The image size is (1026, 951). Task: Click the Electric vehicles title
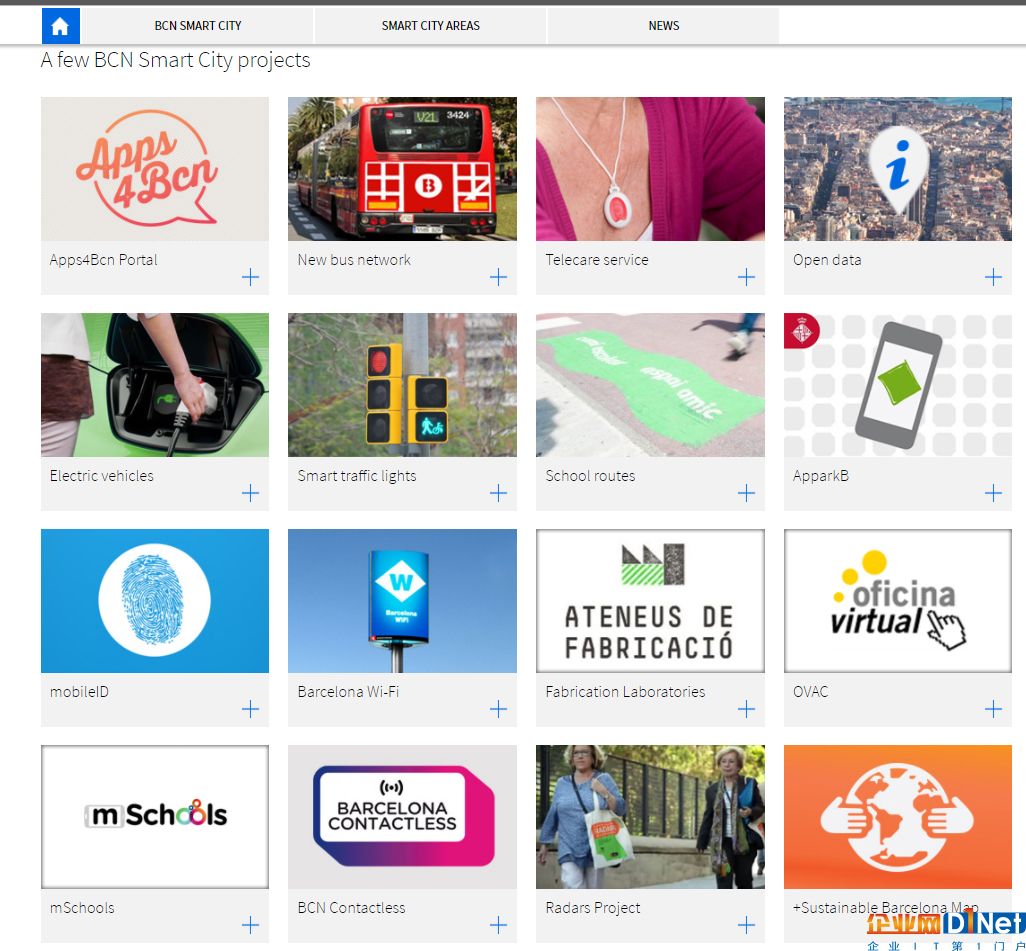pos(101,476)
